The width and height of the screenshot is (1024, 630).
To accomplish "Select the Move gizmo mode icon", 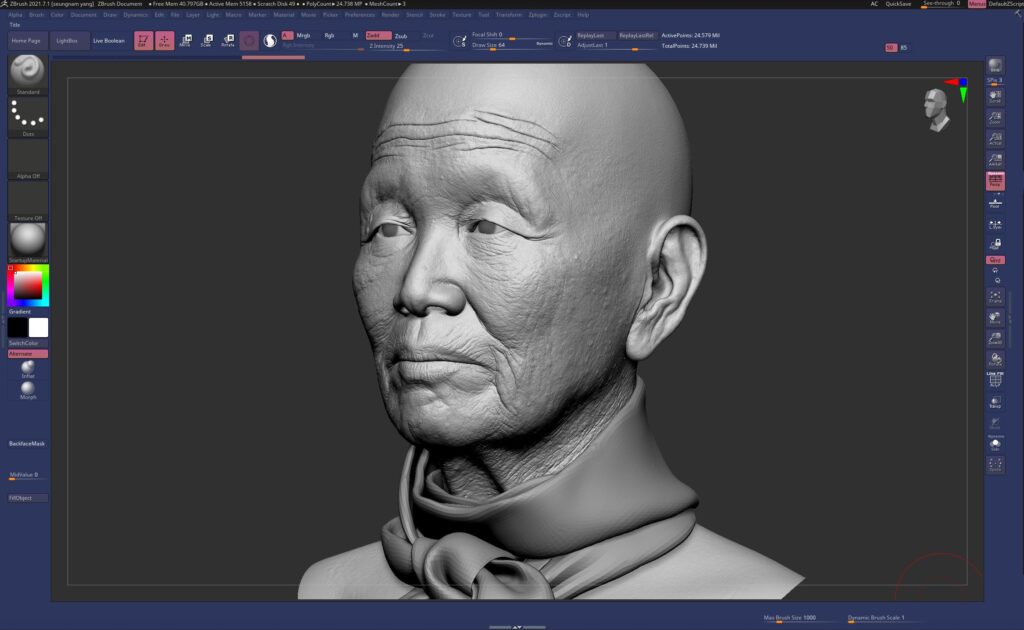I will [x=185, y=40].
